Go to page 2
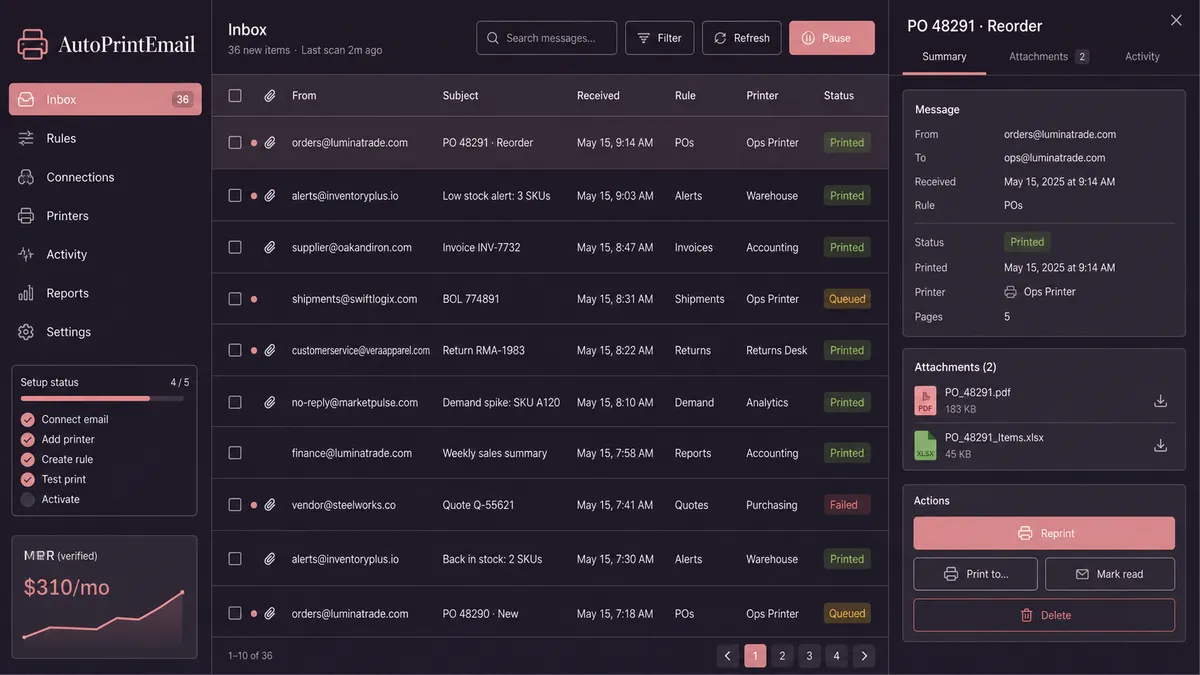This screenshot has width=1200, height=675. (783, 656)
